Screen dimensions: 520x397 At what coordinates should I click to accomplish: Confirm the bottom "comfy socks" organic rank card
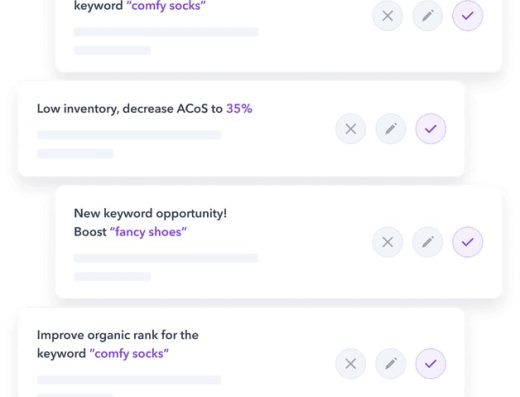point(431,364)
